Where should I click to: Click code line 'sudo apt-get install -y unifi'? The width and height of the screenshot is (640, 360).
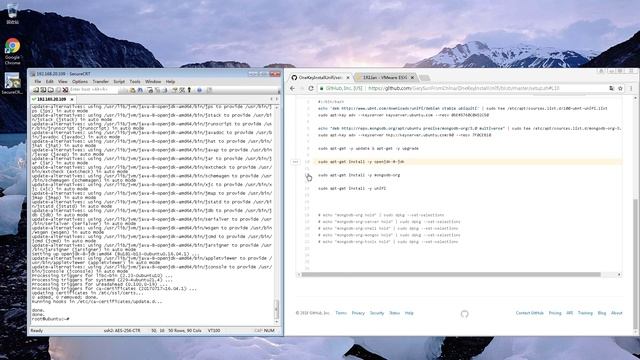pos(352,189)
